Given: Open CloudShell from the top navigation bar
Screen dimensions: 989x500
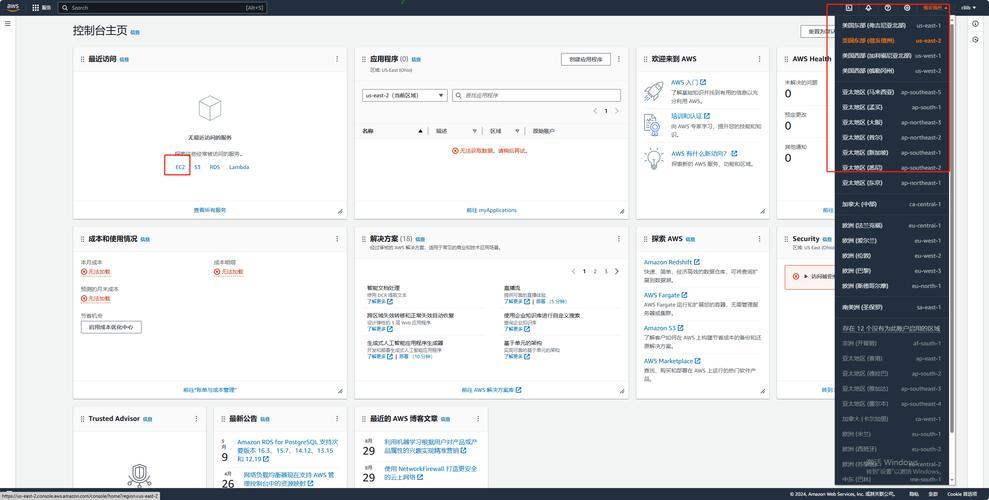Looking at the screenshot, I should [x=849, y=7].
